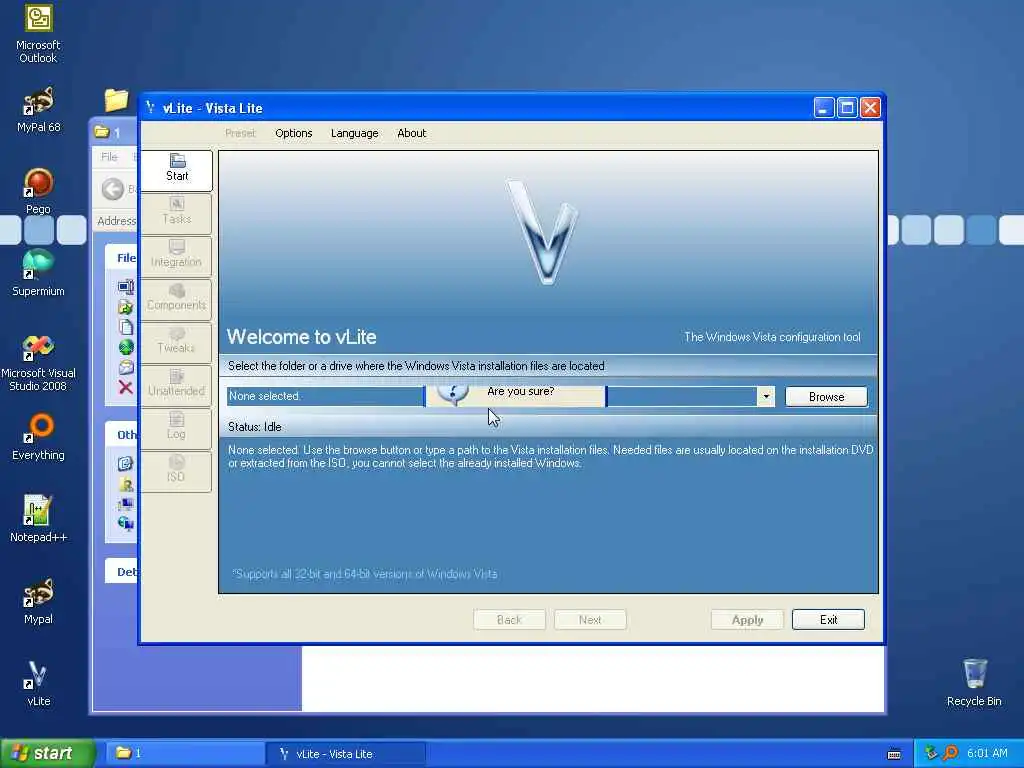Open the Options menu
Screen dimensions: 1024x768
[x=293, y=133]
